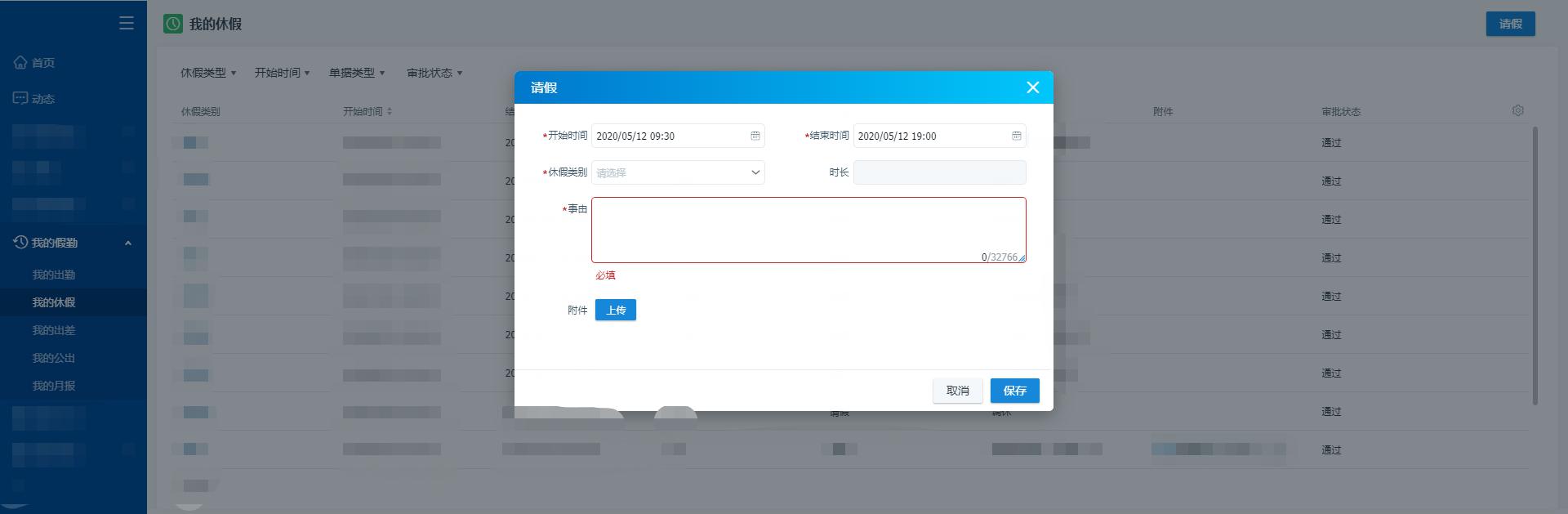Click the 动态 chat icon
The width and height of the screenshot is (1568, 514).
coord(20,98)
